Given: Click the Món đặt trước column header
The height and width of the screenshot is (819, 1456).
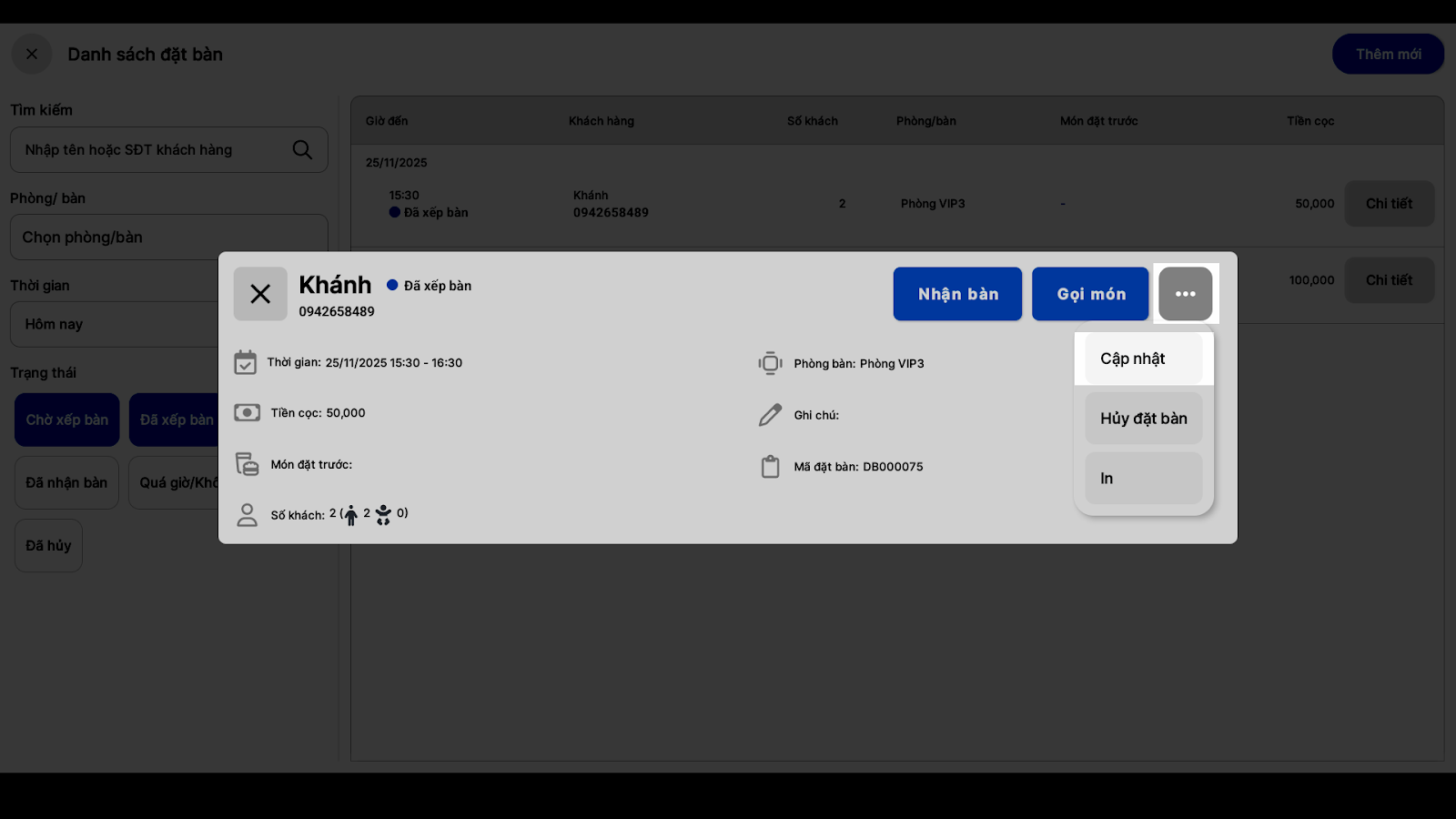Looking at the screenshot, I should pos(1099,121).
